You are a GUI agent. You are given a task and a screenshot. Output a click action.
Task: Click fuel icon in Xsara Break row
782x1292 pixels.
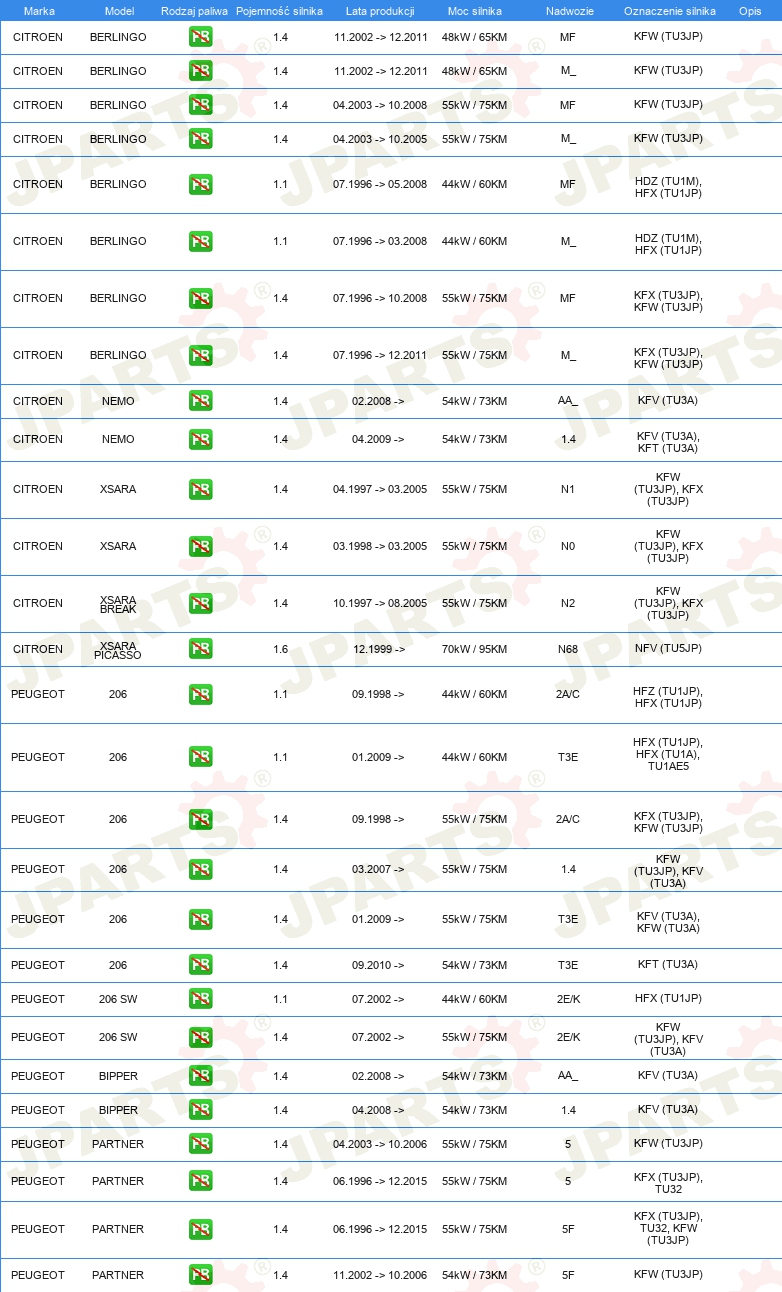click(x=200, y=603)
